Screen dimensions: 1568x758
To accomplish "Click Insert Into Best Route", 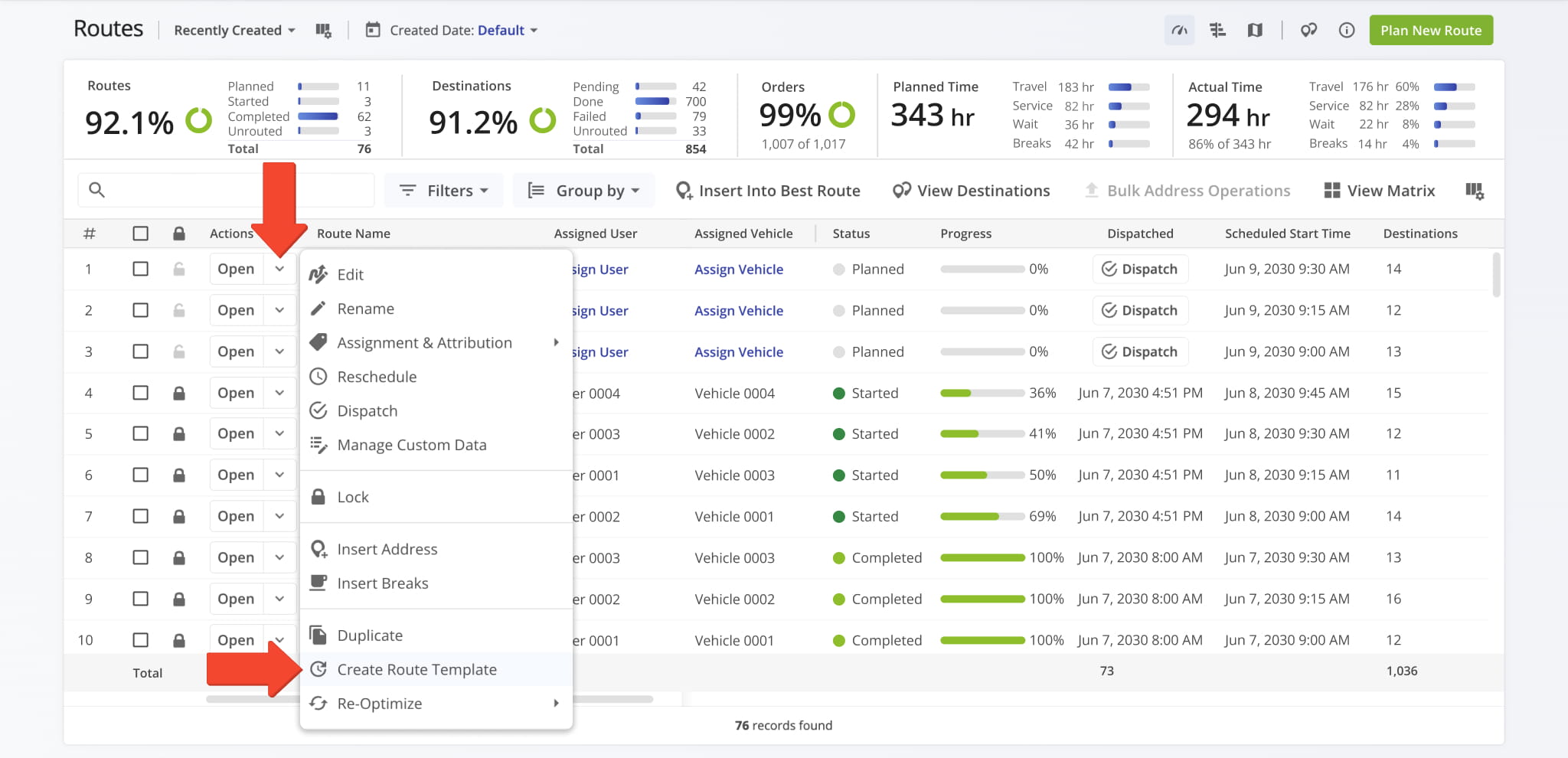I will 768,191.
